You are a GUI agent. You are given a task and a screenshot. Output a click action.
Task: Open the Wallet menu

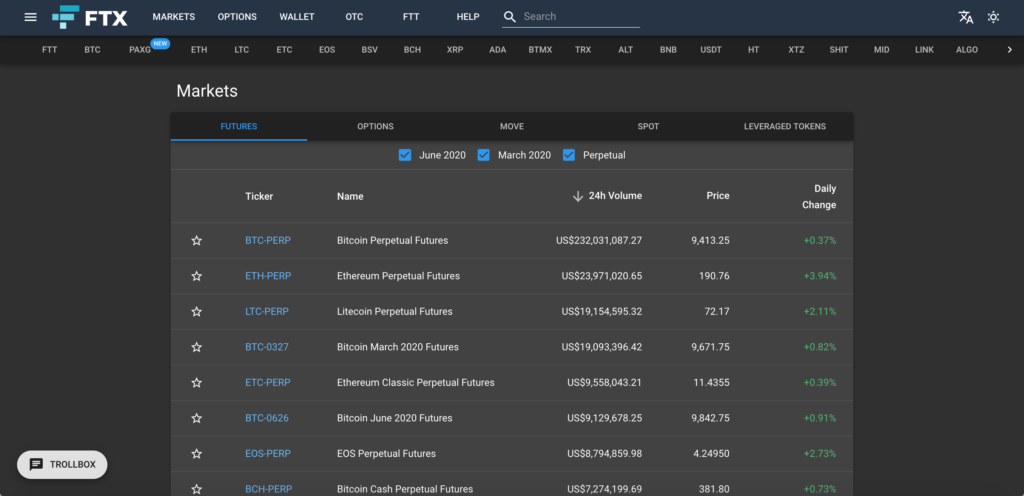[x=296, y=17]
